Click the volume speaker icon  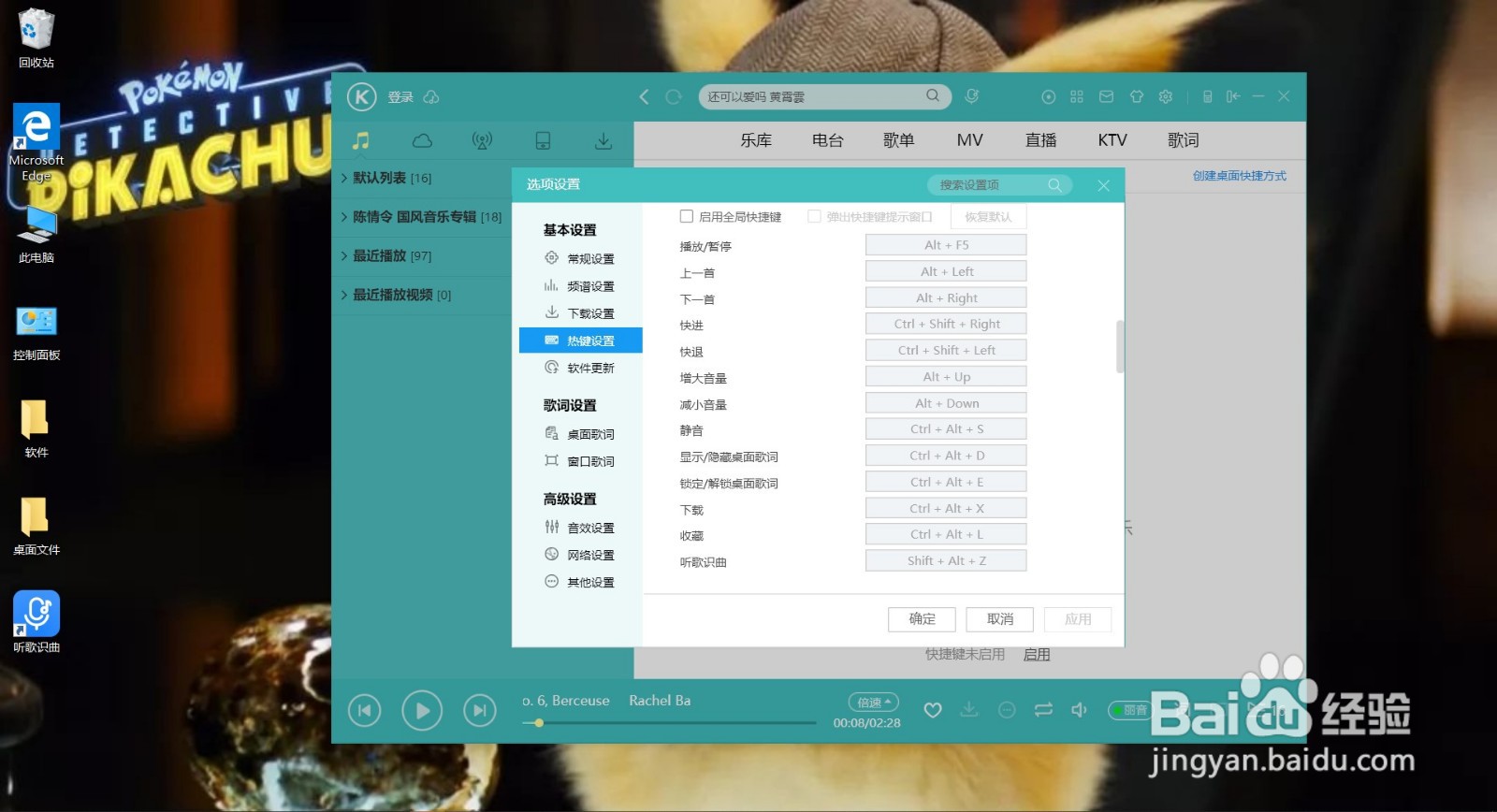tap(1079, 710)
